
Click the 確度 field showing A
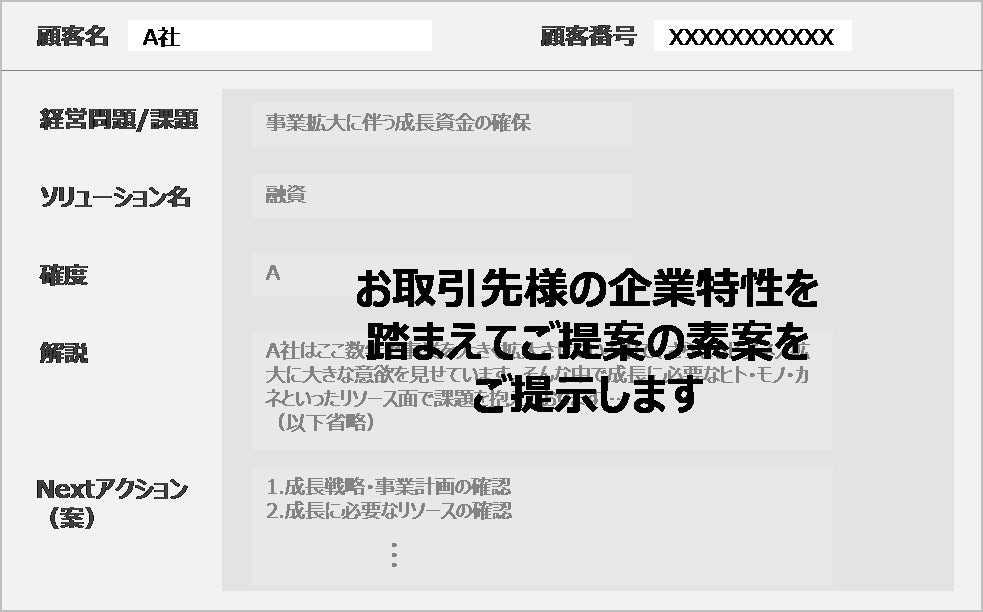[442, 274]
